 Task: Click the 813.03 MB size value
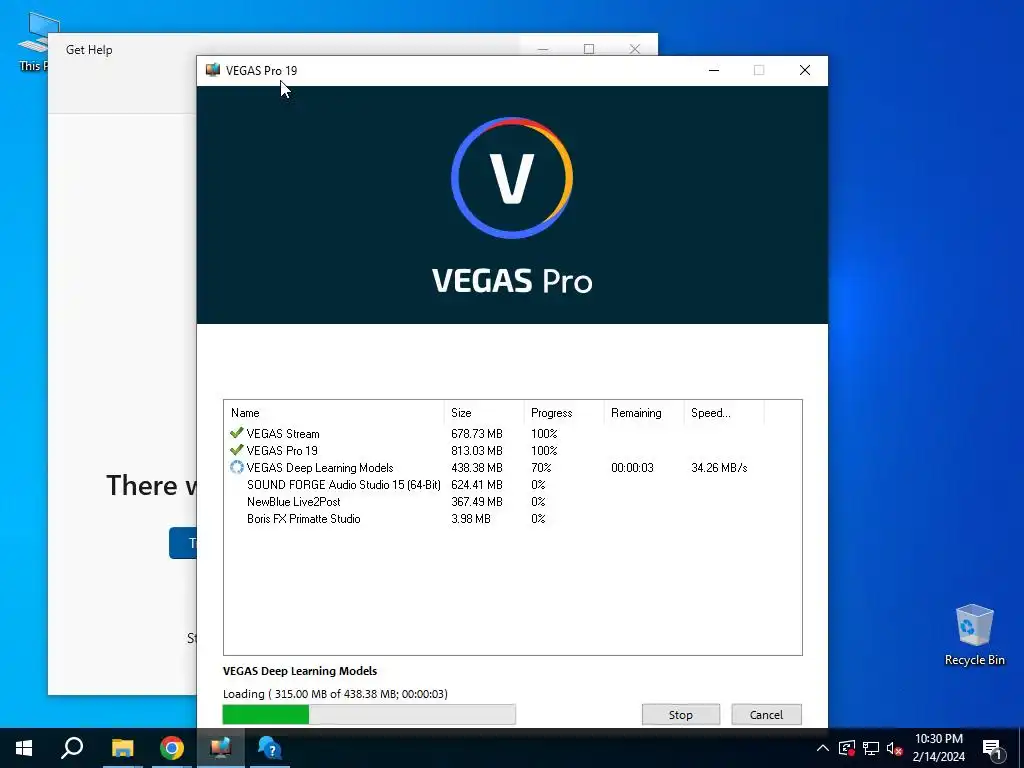(477, 451)
